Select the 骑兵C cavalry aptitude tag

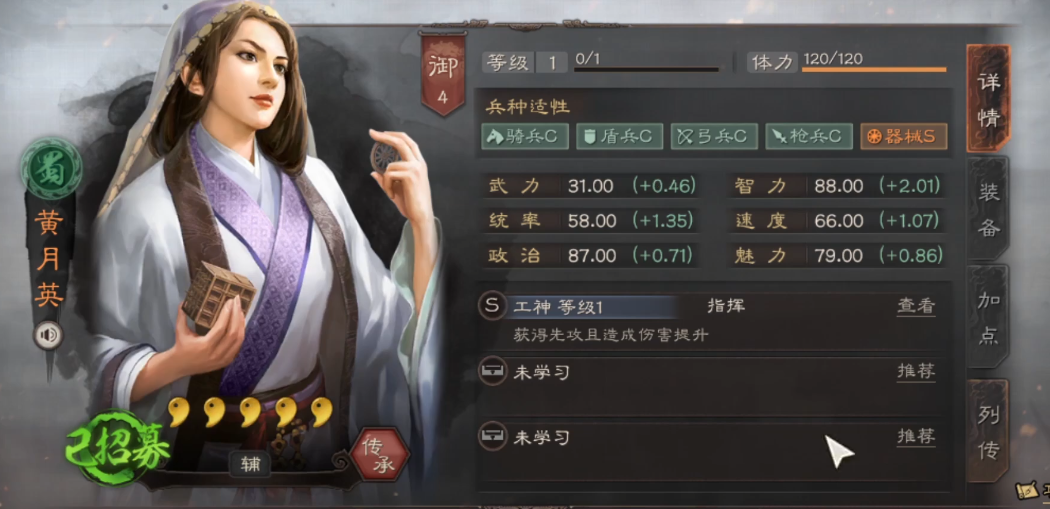coord(525,137)
